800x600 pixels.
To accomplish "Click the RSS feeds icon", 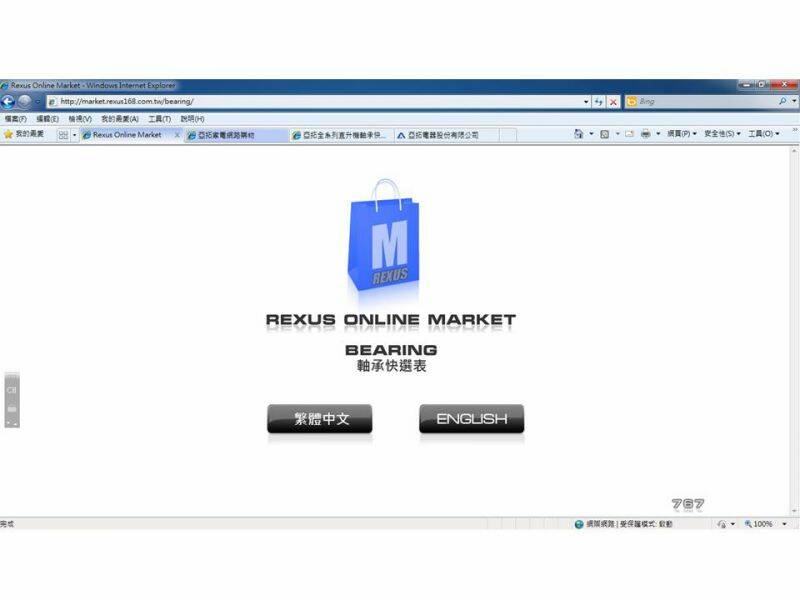I will (605, 134).
